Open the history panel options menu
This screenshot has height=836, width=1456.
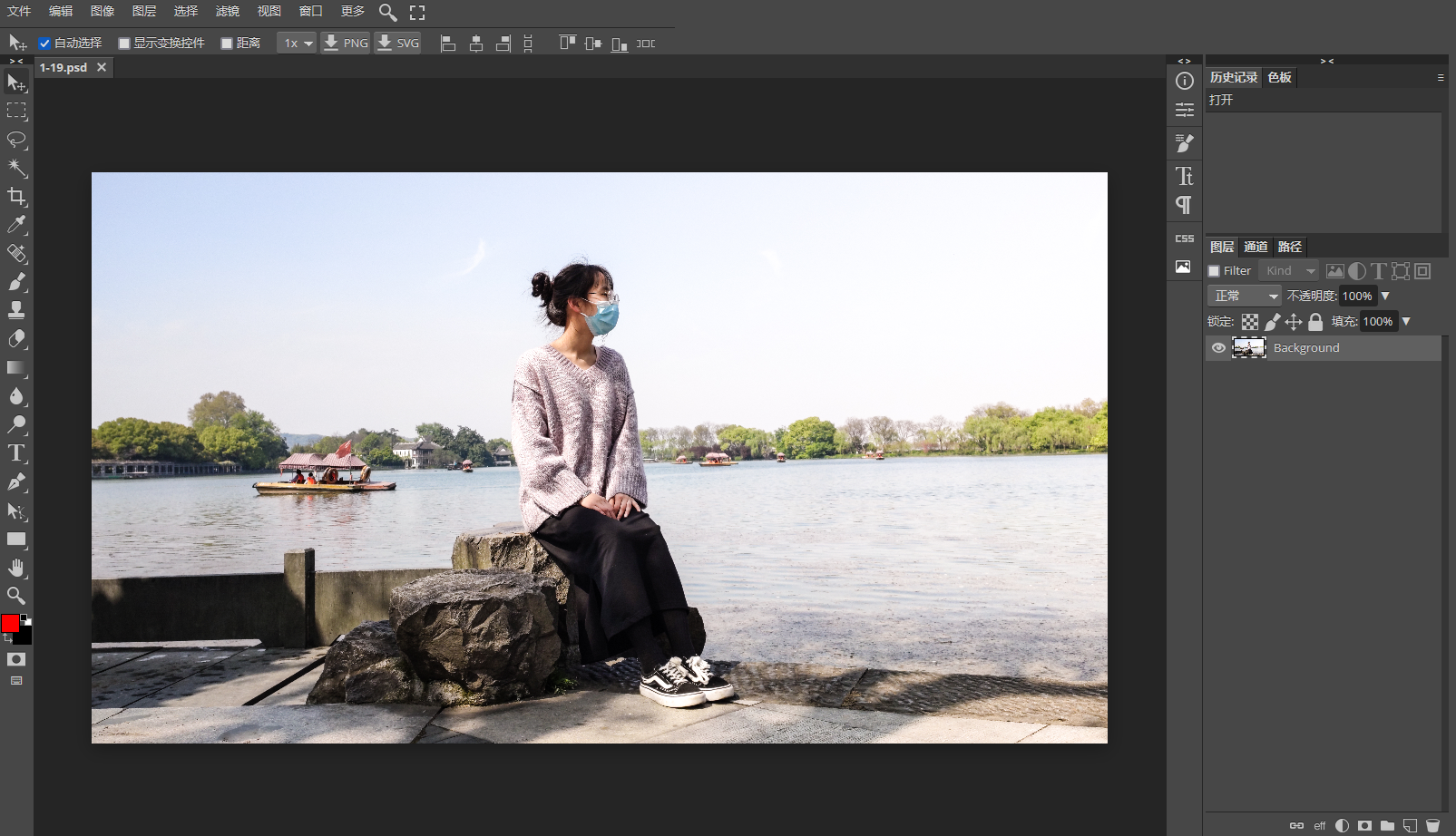click(1440, 78)
